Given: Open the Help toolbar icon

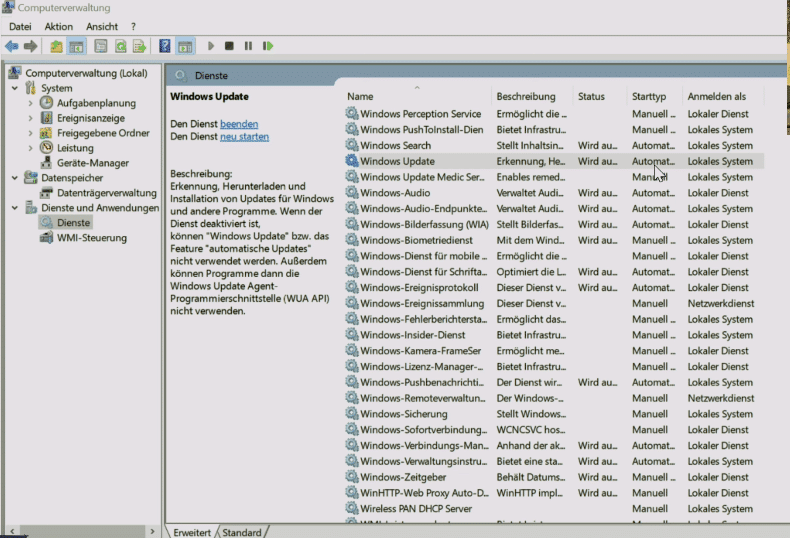Looking at the screenshot, I should coord(165,46).
